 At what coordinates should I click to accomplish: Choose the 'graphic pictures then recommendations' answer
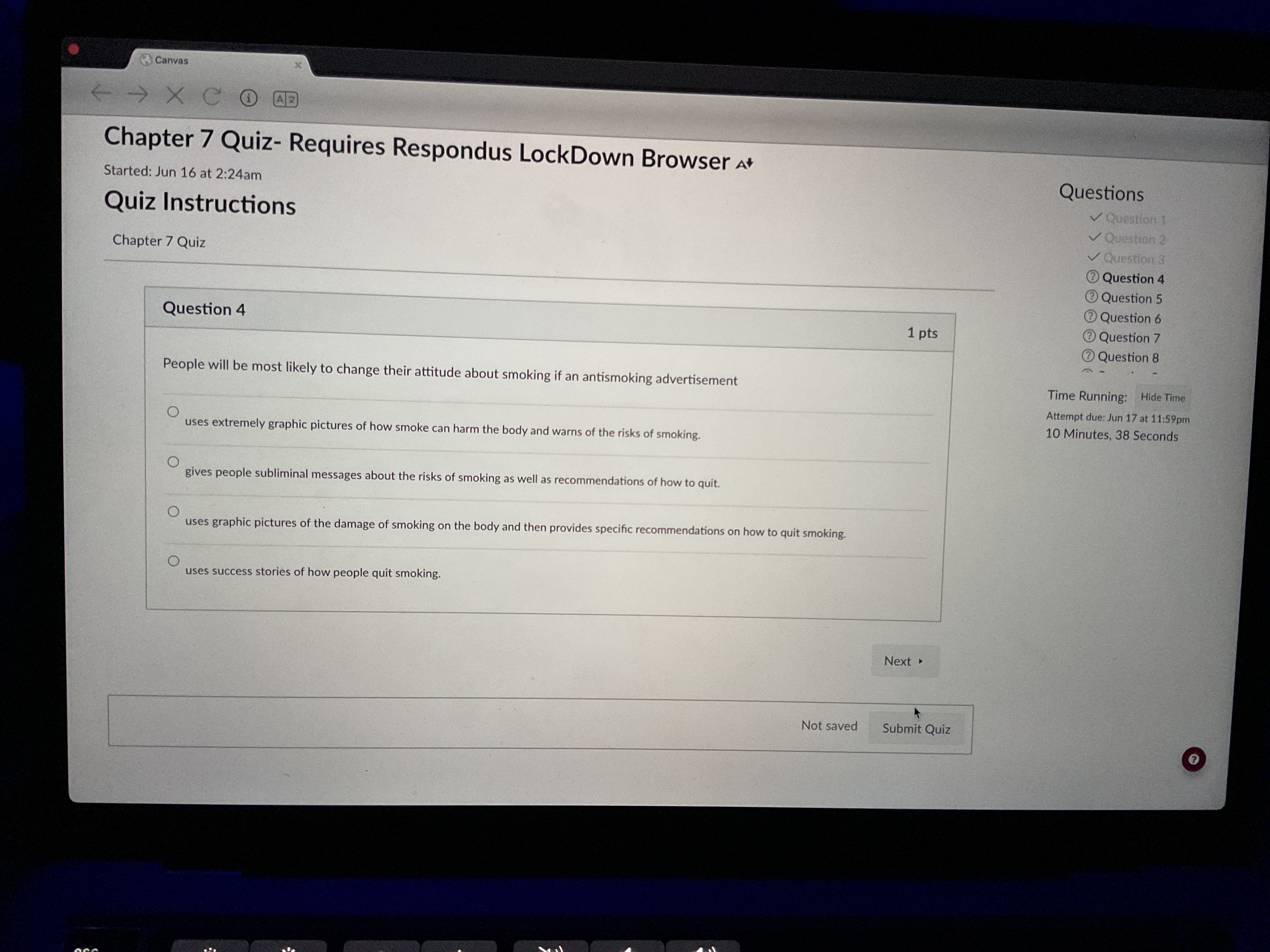(173, 511)
